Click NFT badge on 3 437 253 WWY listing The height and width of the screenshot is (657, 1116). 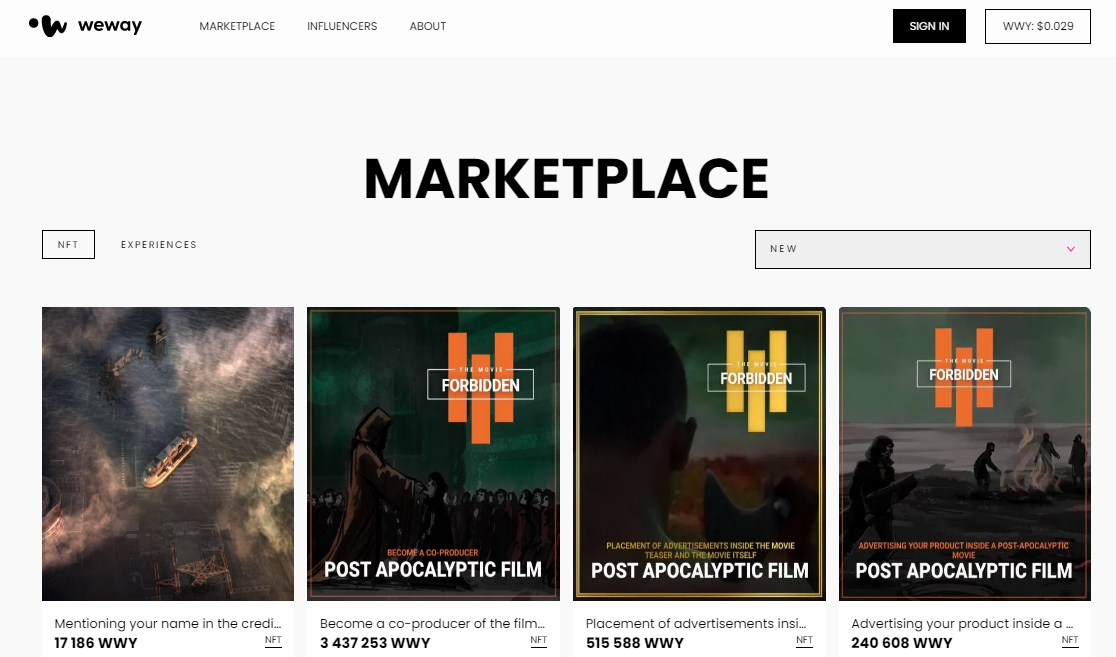point(539,641)
